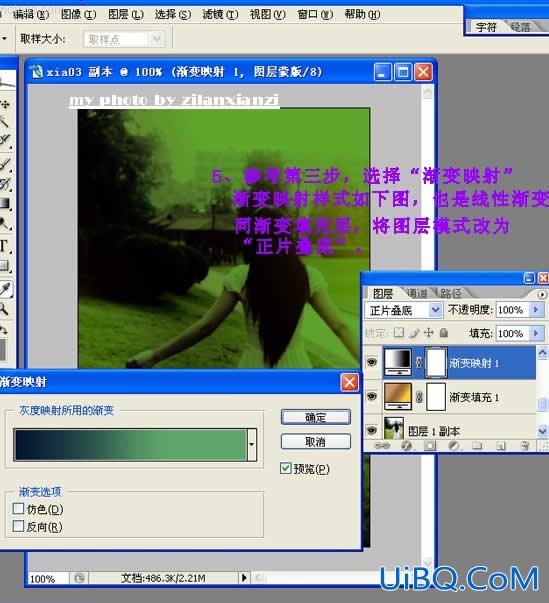The width and height of the screenshot is (549, 603).
Task: Select the Zoom magnifier tool
Action: click(x=4, y=308)
